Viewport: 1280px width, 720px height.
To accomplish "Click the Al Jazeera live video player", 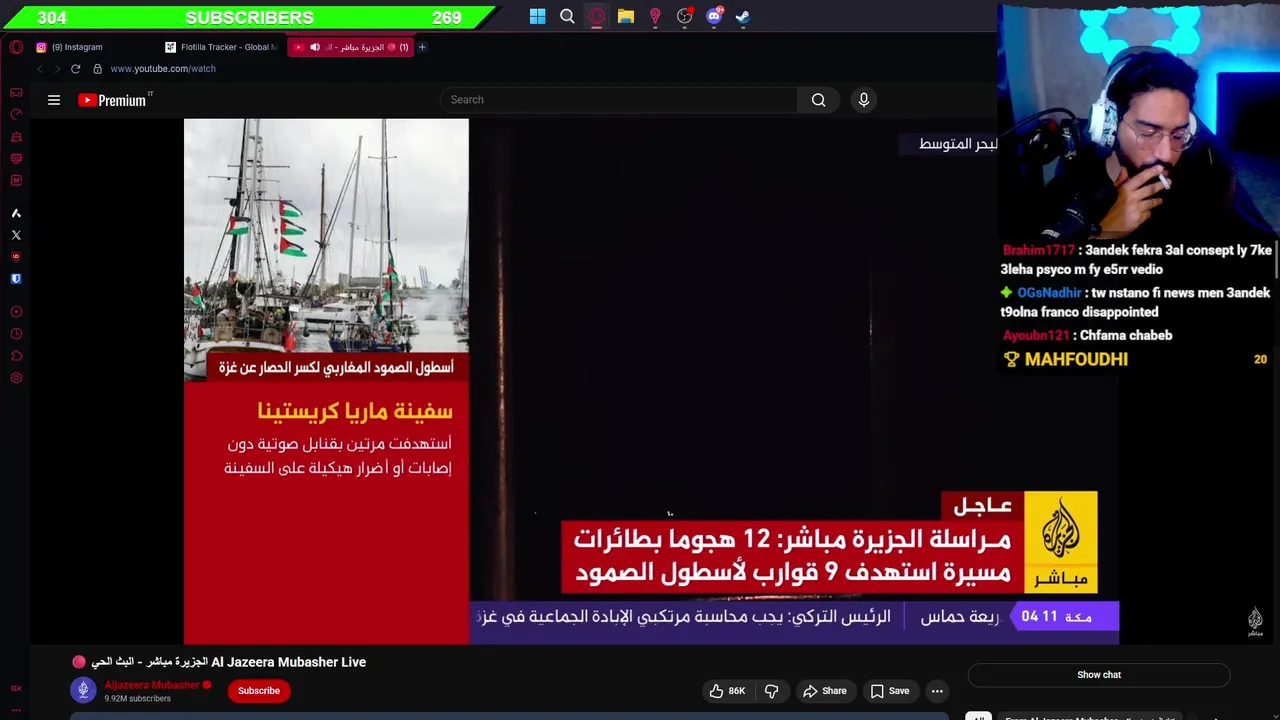I will 651,381.
